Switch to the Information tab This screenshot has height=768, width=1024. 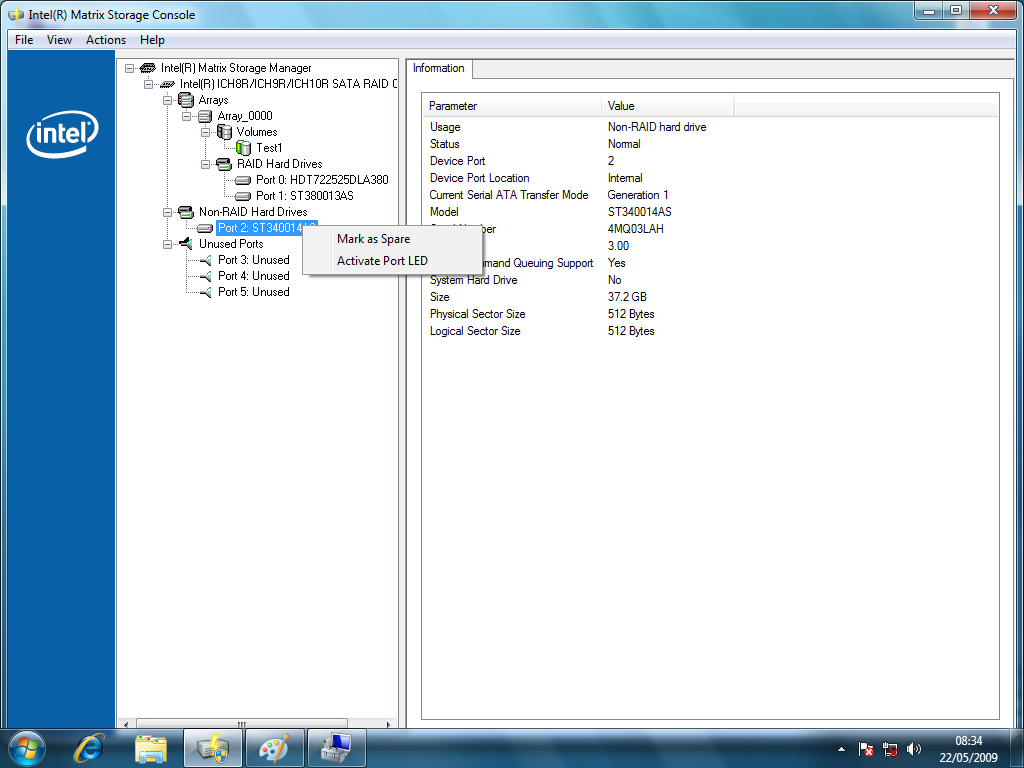439,69
